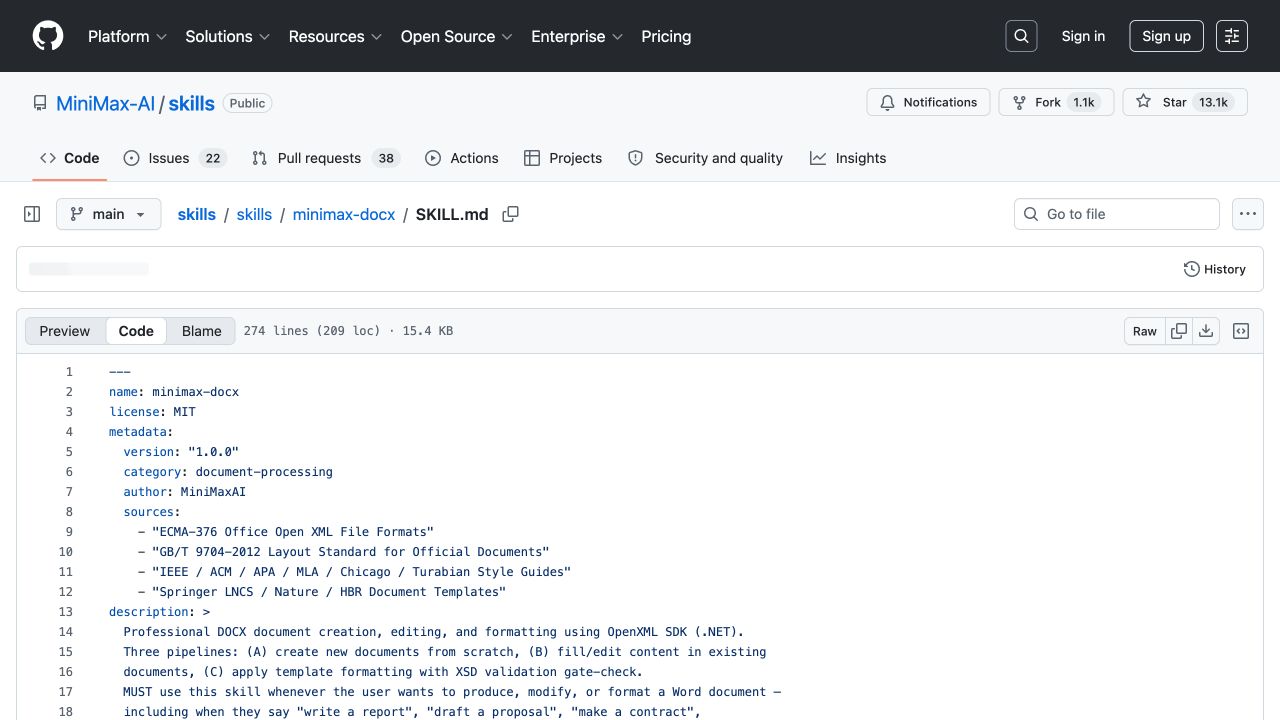
Task: Focus the Go to file search field
Action: click(x=1117, y=214)
